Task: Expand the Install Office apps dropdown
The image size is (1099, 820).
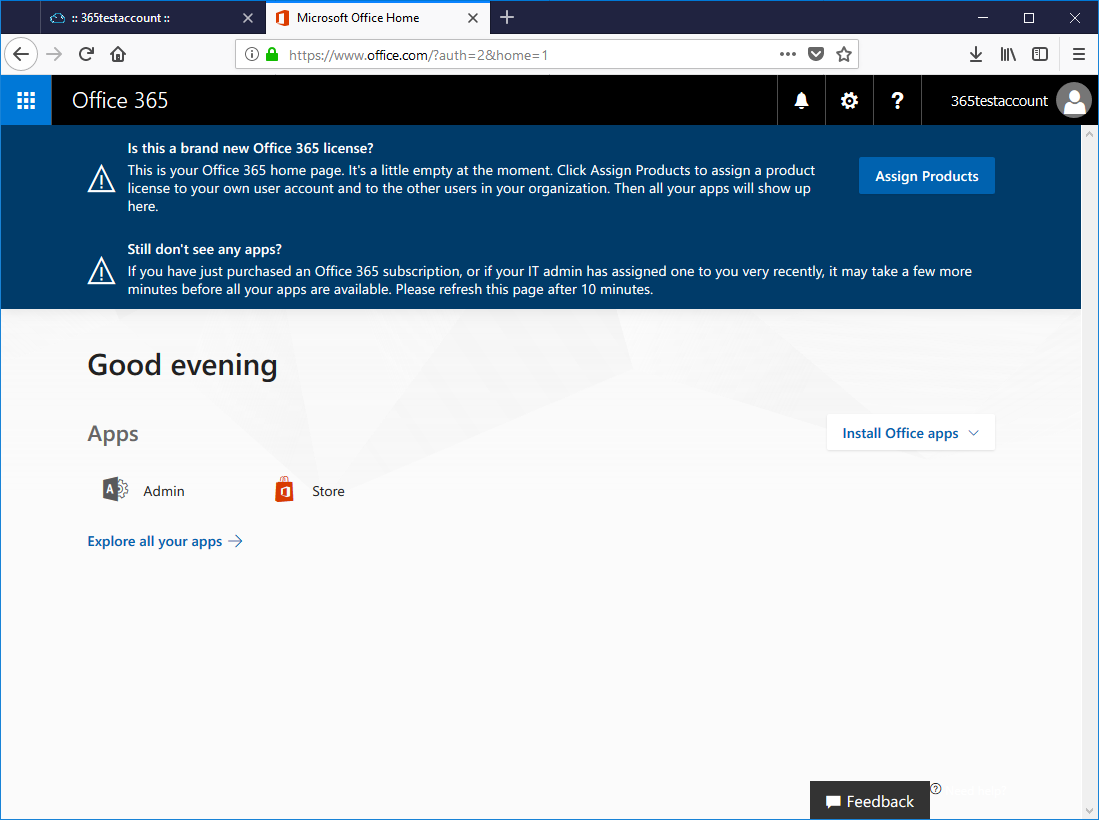Action: [x=910, y=433]
